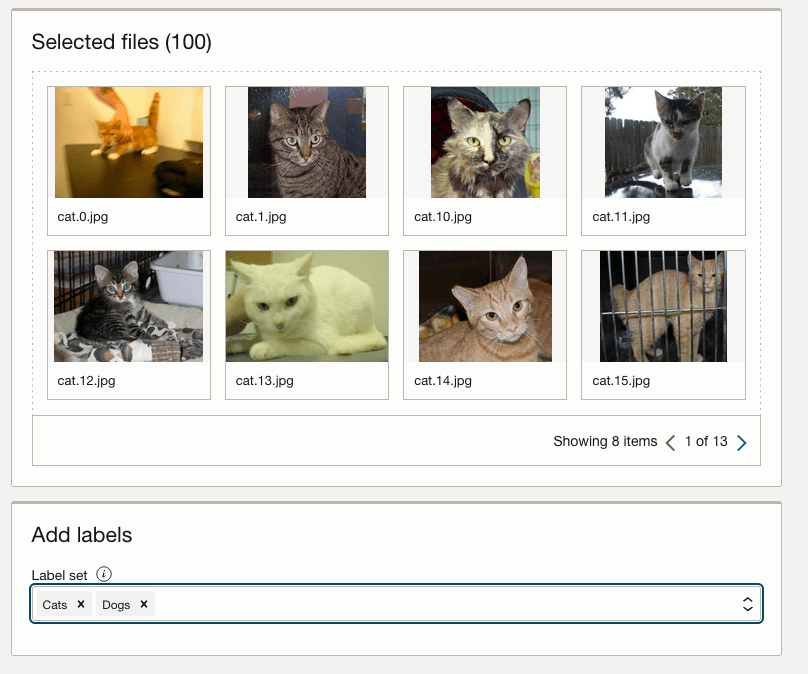Click the '1 of 13' page indicator
This screenshot has height=674, width=808.
pos(706,441)
